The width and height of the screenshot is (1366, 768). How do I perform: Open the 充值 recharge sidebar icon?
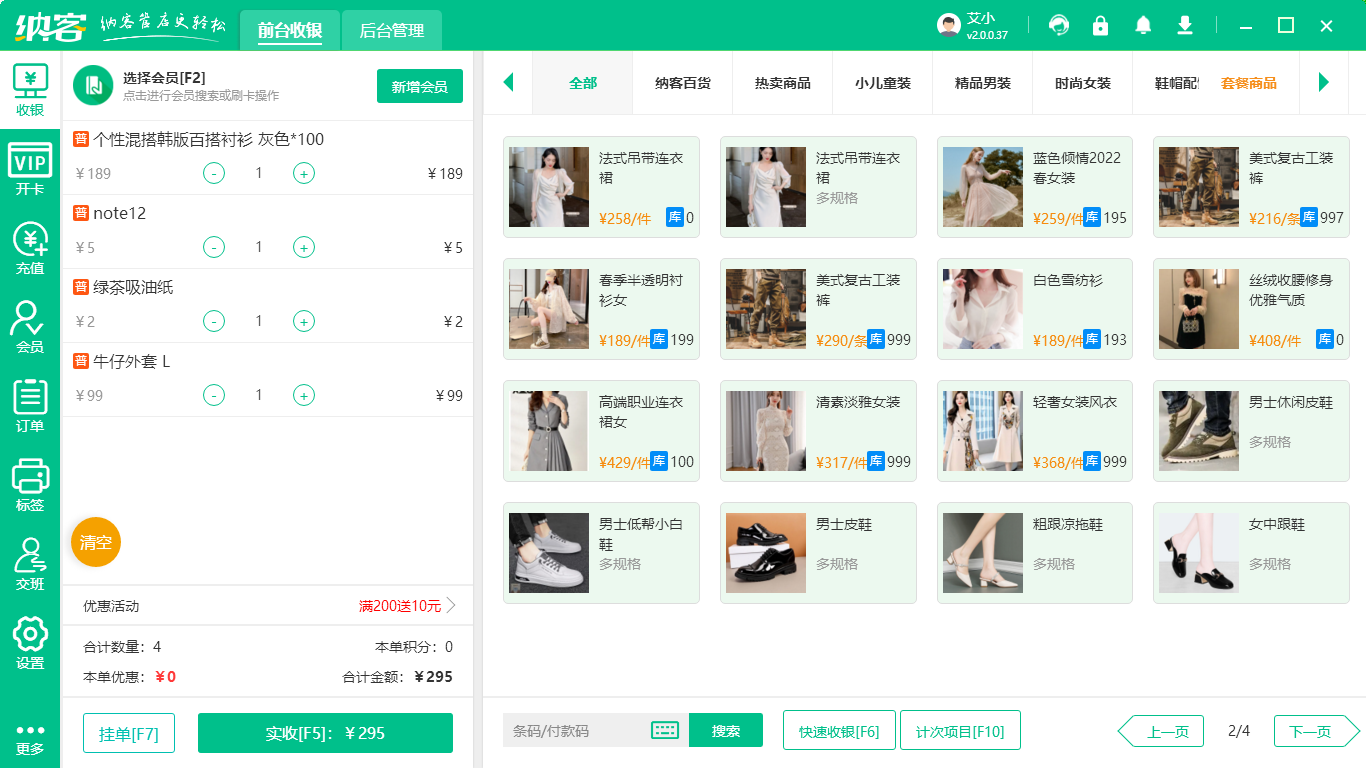pos(30,248)
